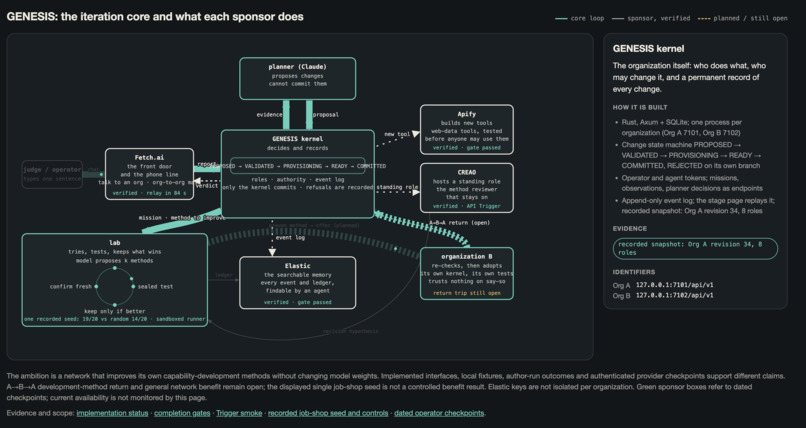Viewport: 806px width, 428px height.
Task: Open the implementation status link
Action: (x=112, y=413)
